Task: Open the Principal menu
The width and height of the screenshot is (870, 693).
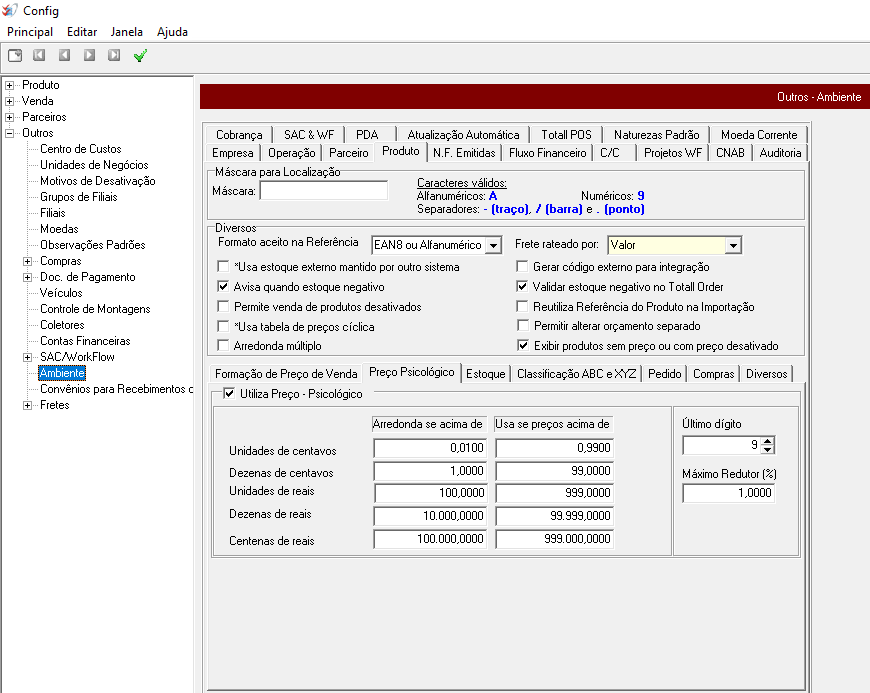Action: (x=30, y=32)
